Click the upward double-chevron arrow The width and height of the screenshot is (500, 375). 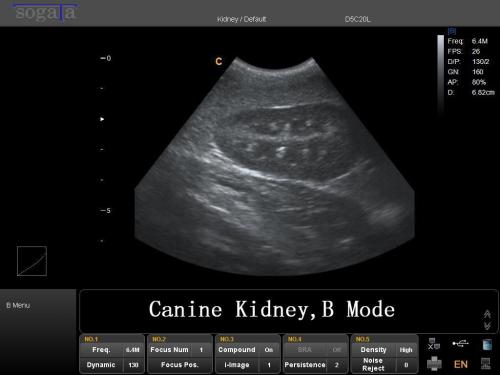coord(487,314)
